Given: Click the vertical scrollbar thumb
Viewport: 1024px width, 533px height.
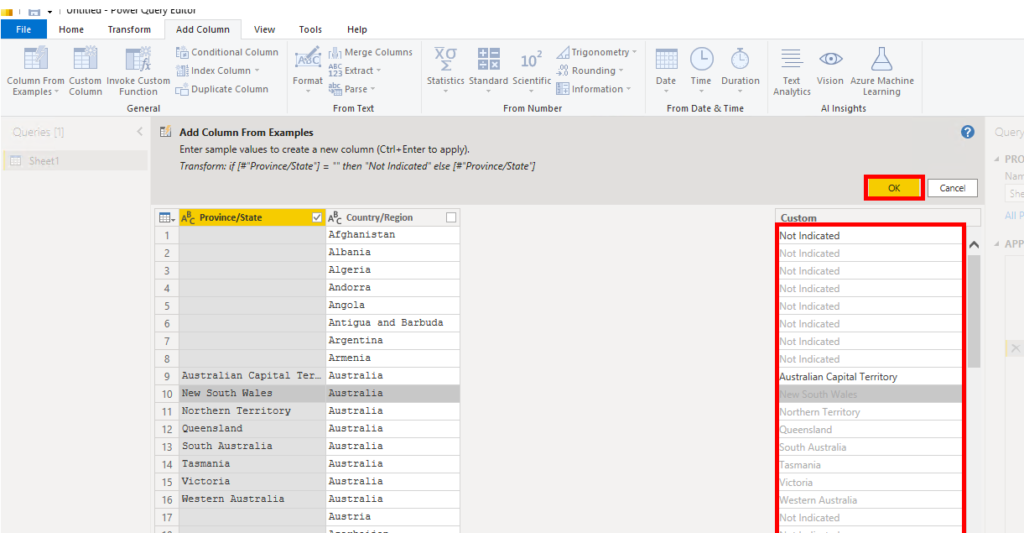Looking at the screenshot, I should [x=974, y=310].
